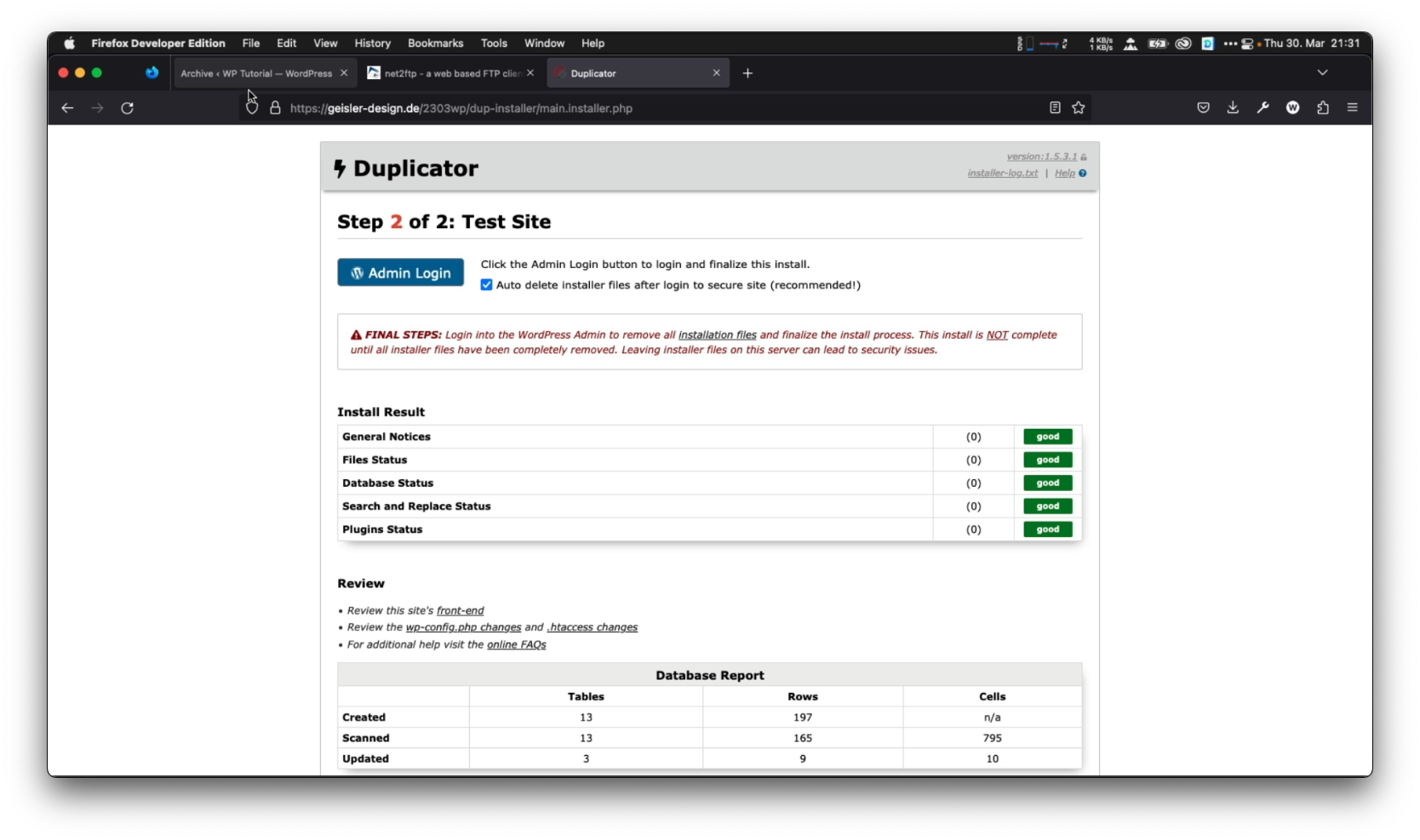1420x840 pixels.
Task: Show site security padlock info
Action: tap(275, 108)
